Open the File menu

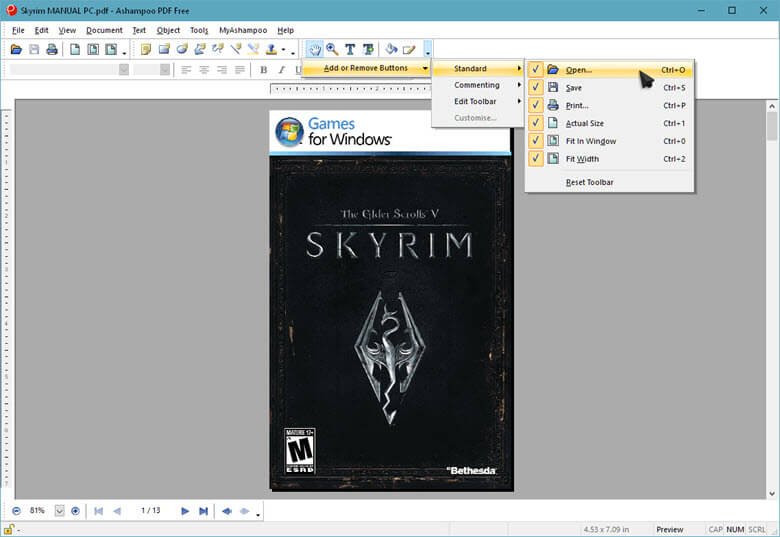pyautogui.click(x=18, y=30)
